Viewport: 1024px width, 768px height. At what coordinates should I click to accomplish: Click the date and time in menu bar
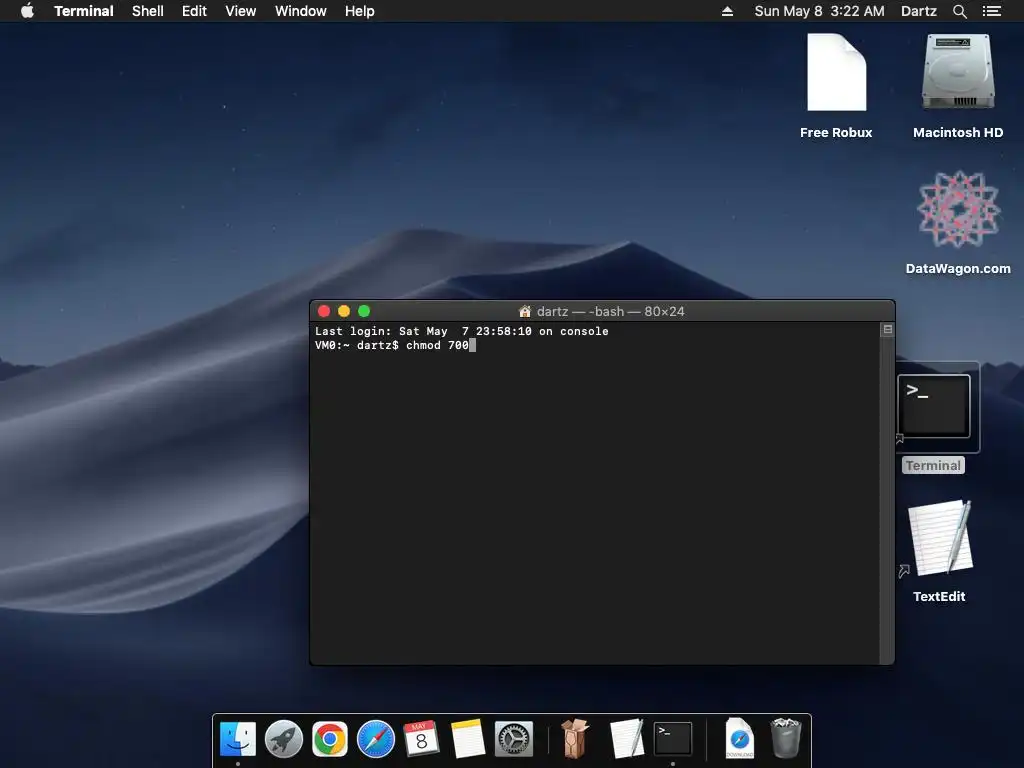(820, 11)
